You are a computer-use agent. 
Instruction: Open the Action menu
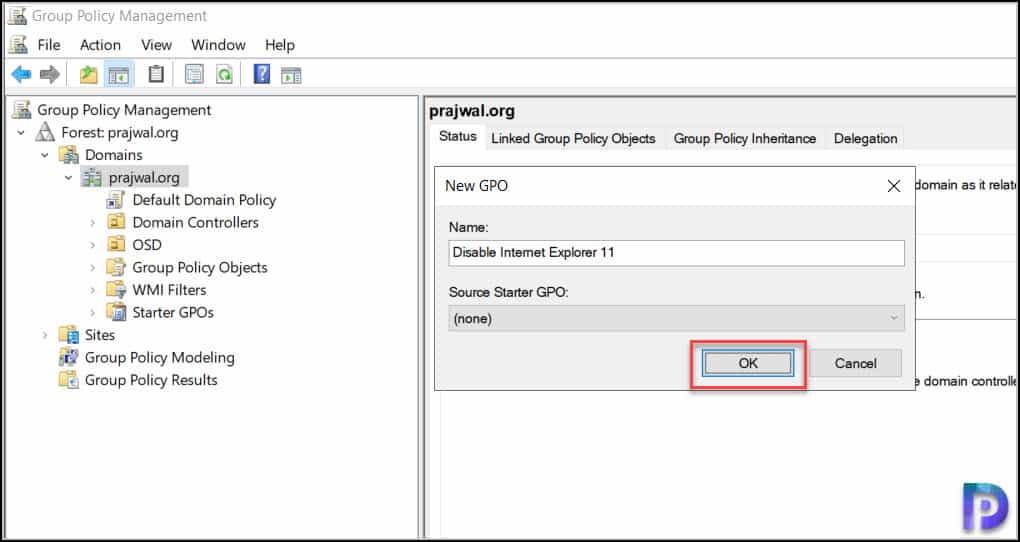click(x=100, y=45)
